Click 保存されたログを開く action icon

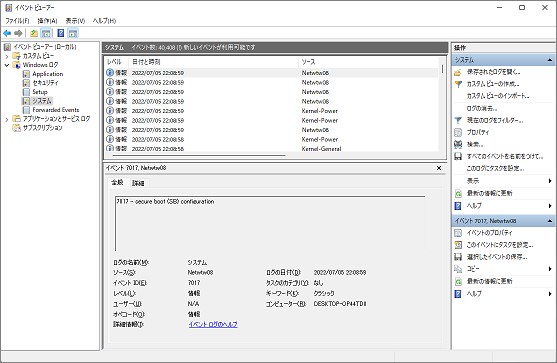(458, 72)
